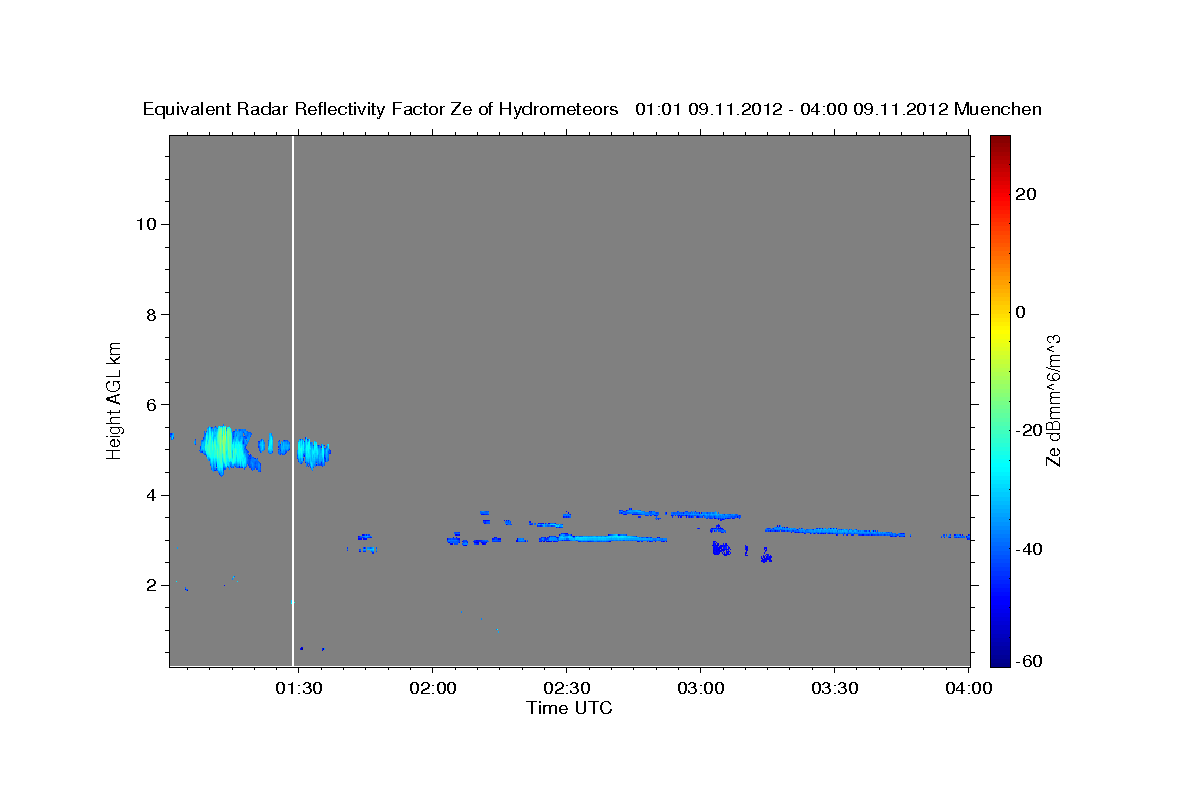Click the colorbar label 0
This screenshot has height=800, width=1200.
coord(1020,312)
